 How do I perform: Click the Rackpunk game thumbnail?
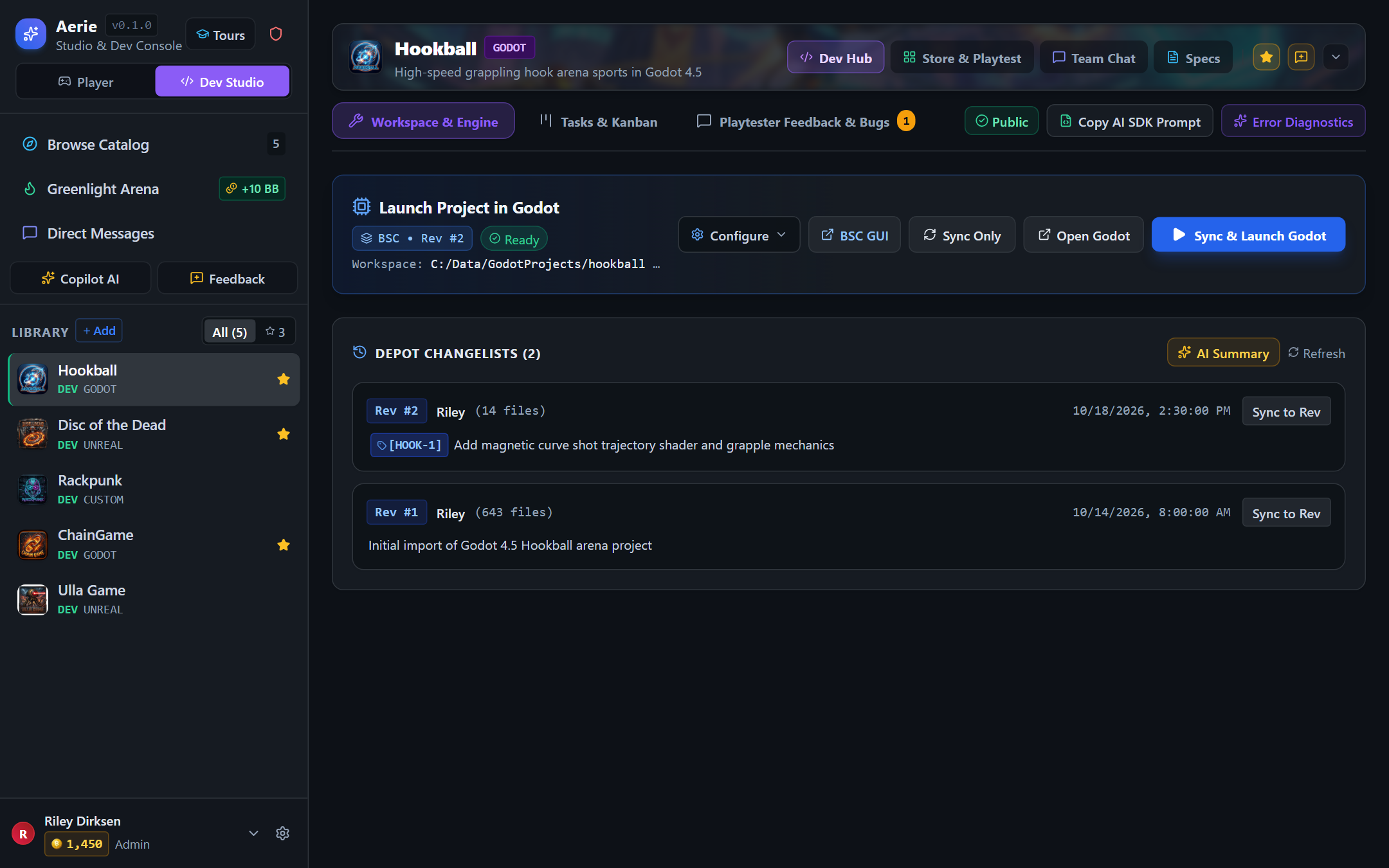coord(33,489)
